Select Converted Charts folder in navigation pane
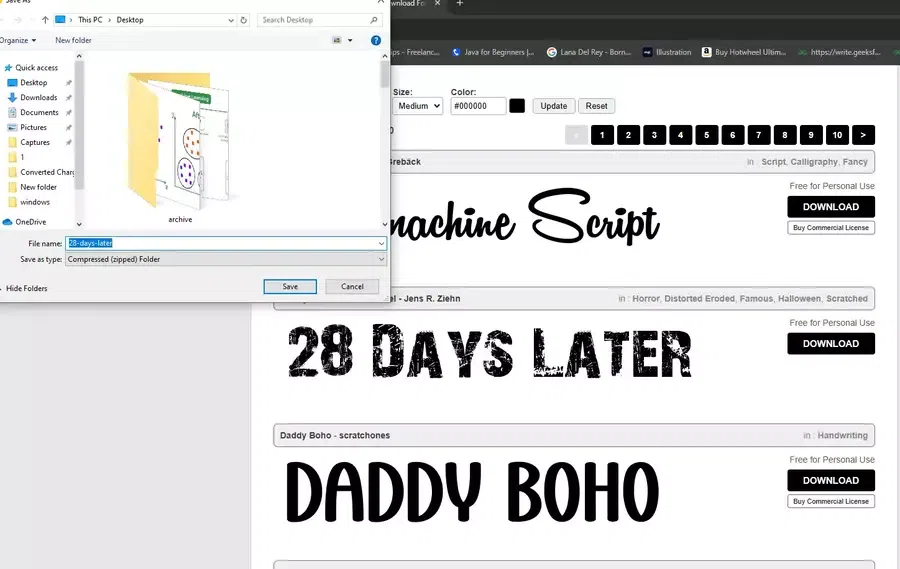The width and height of the screenshot is (900, 569). point(39,172)
